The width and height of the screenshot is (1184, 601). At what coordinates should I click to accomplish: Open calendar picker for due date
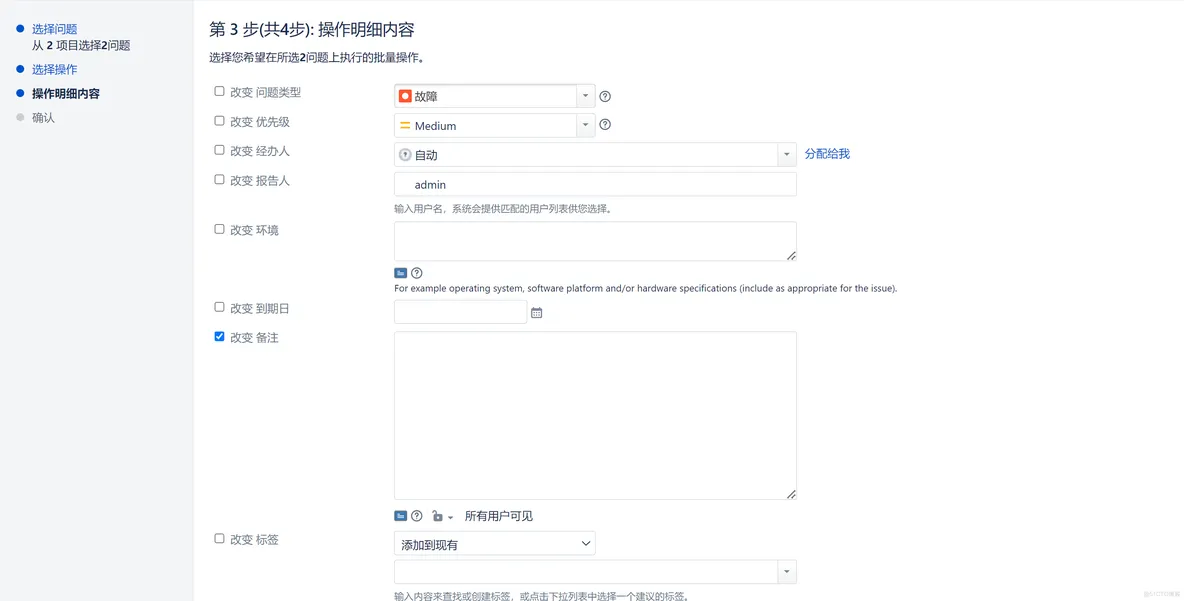[x=536, y=313]
